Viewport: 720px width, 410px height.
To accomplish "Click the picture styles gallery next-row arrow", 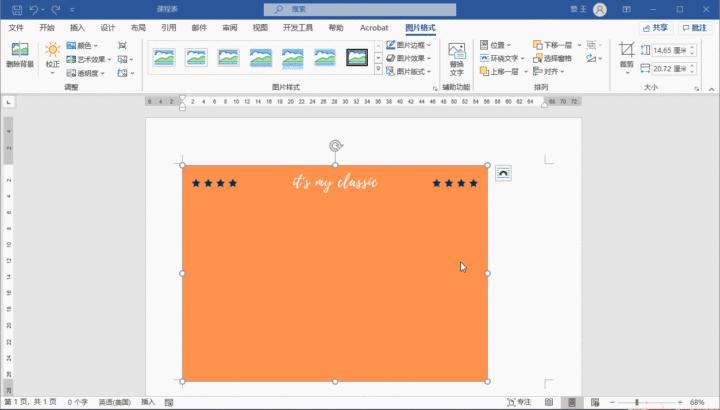I will pyautogui.click(x=378, y=58).
